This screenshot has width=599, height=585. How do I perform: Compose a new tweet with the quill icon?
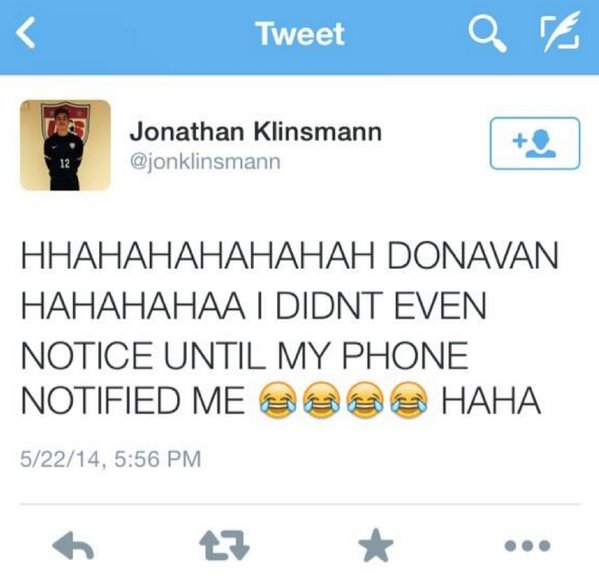pyautogui.click(x=560, y=32)
